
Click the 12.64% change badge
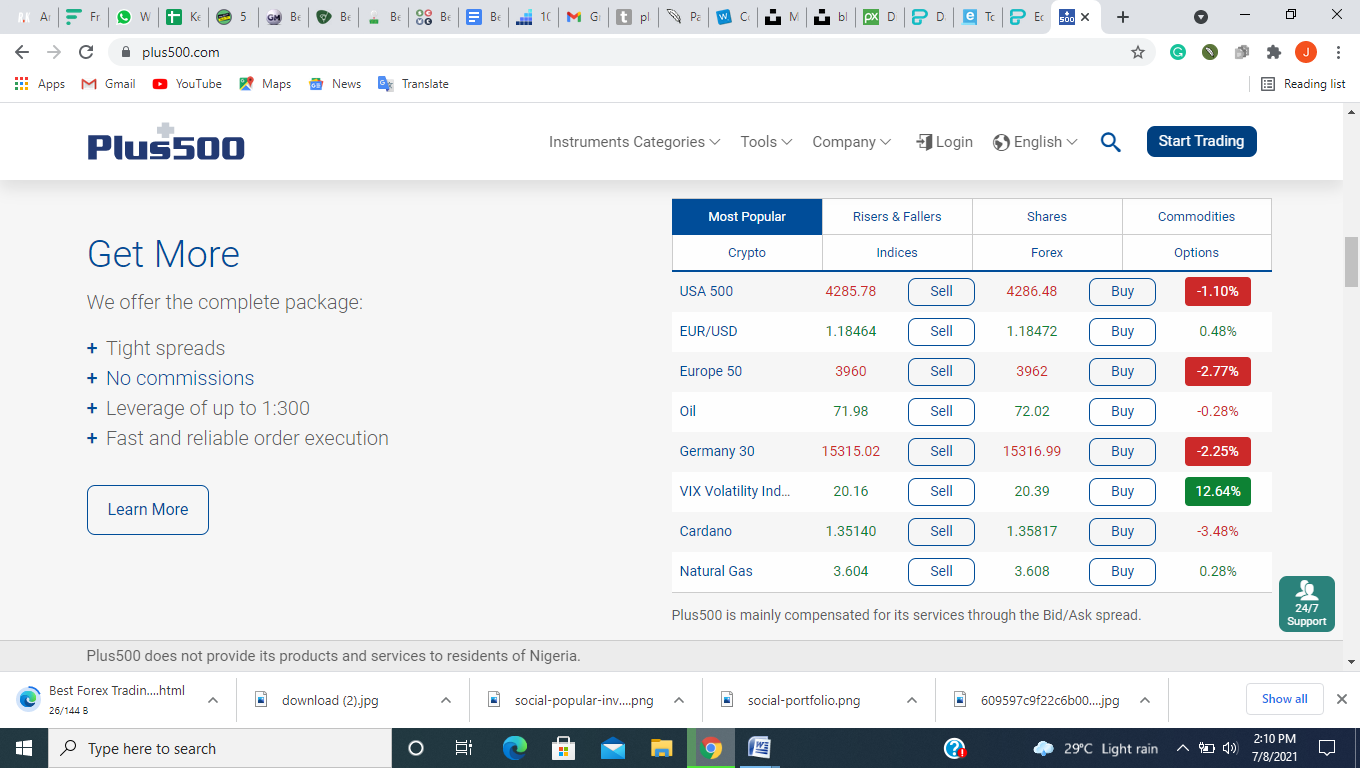(1217, 492)
